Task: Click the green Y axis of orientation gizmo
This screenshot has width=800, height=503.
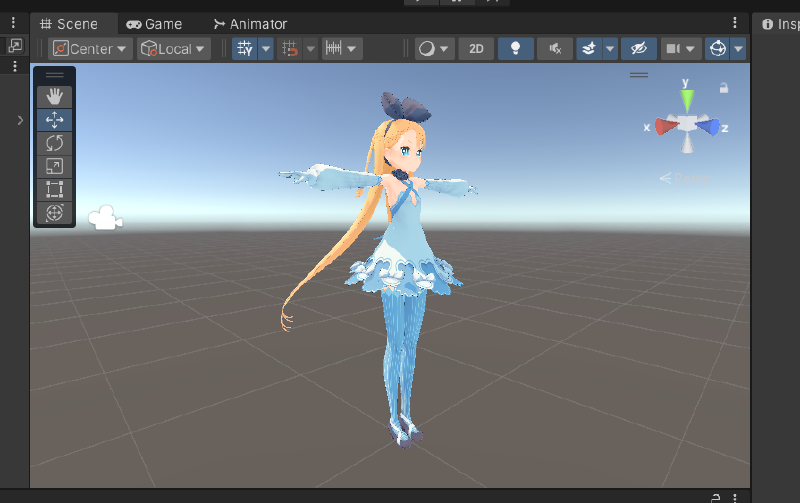Action: (687, 98)
